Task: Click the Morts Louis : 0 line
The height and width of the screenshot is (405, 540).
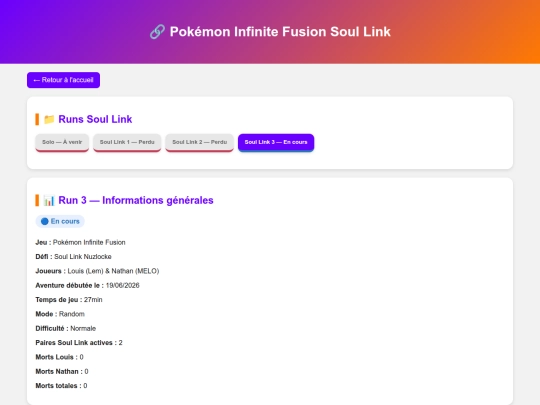Action: point(59,357)
